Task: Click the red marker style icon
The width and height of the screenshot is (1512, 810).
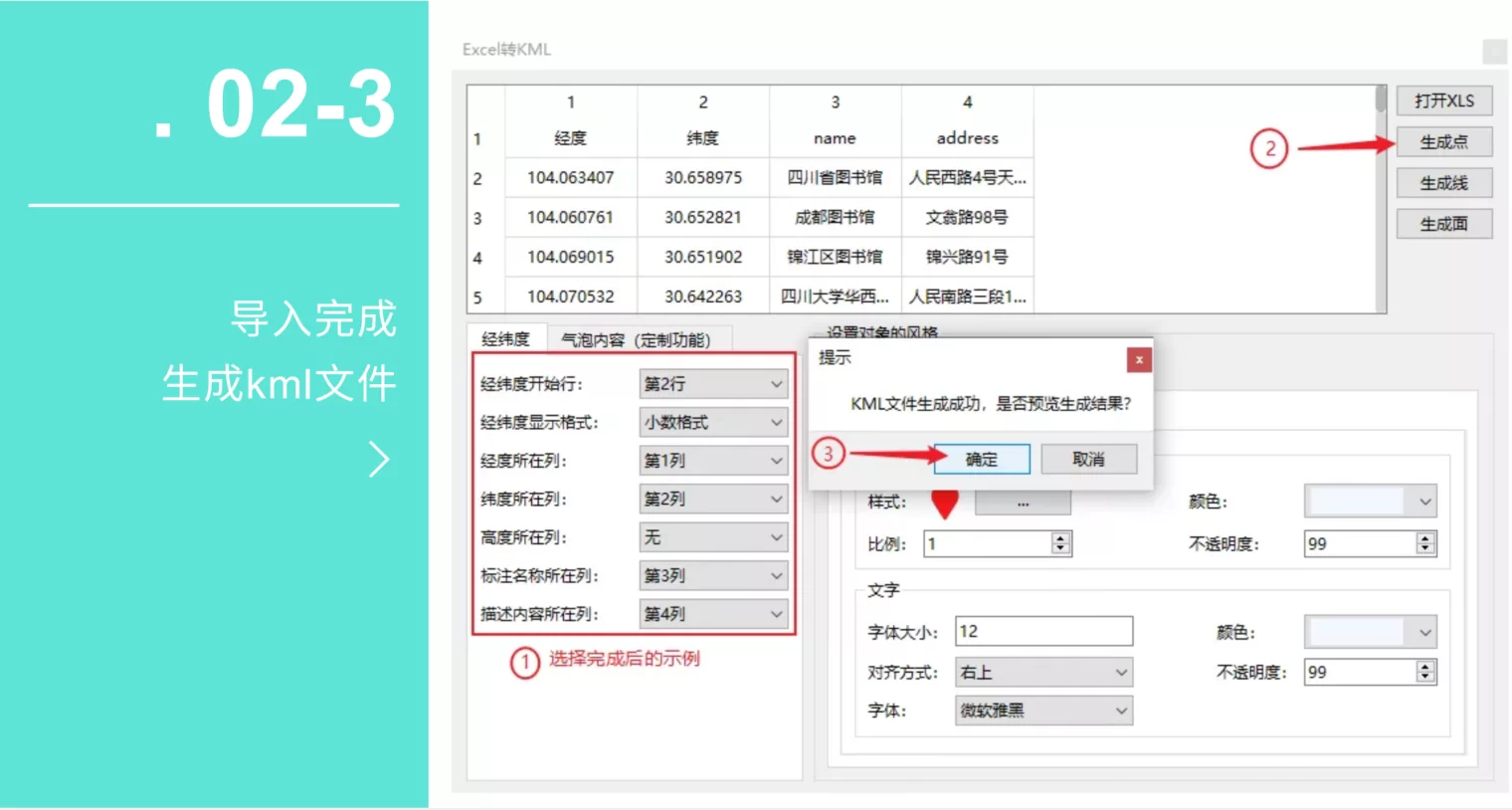Action: (x=944, y=504)
